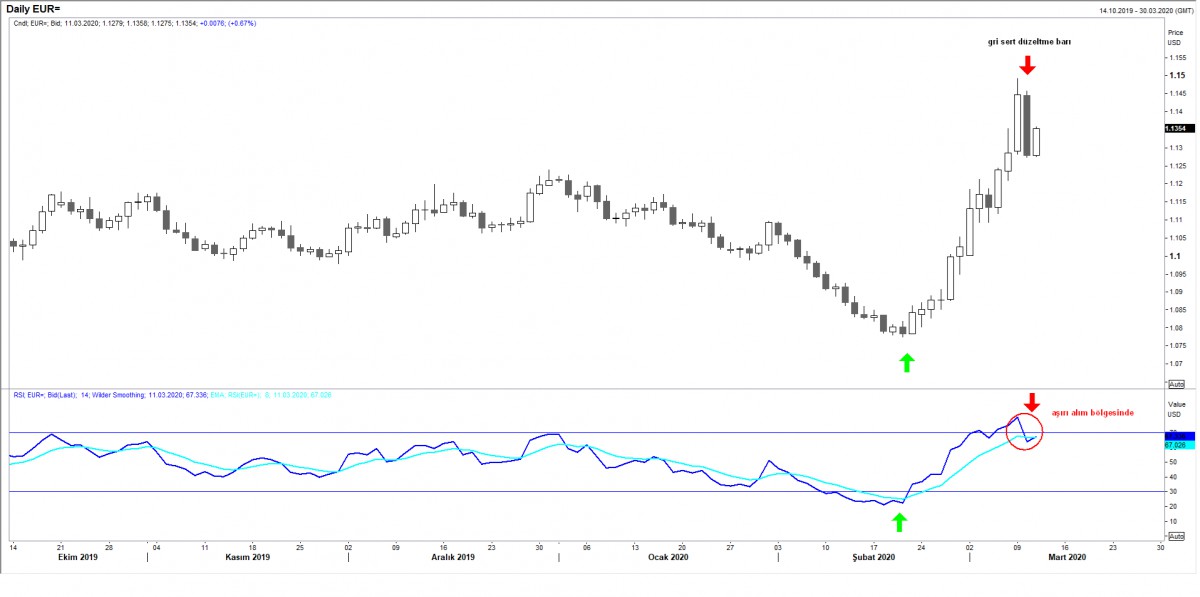Click the Ekim 2019 label on time axis

tap(79, 557)
